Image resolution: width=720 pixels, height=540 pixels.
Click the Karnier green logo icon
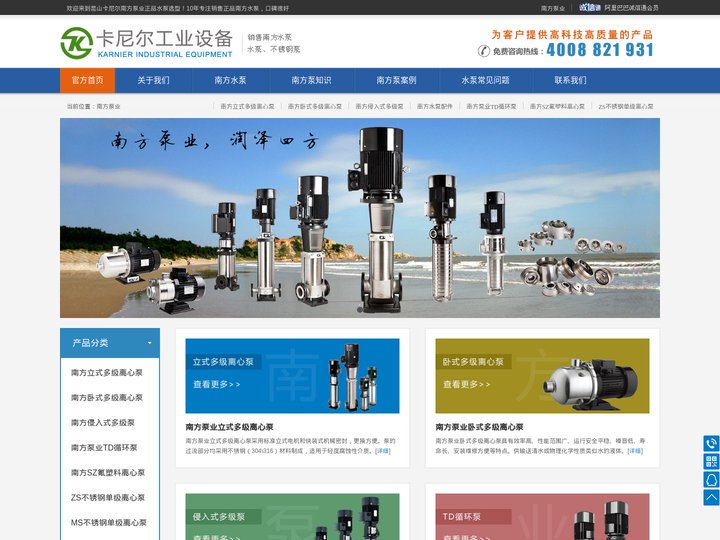(77, 43)
